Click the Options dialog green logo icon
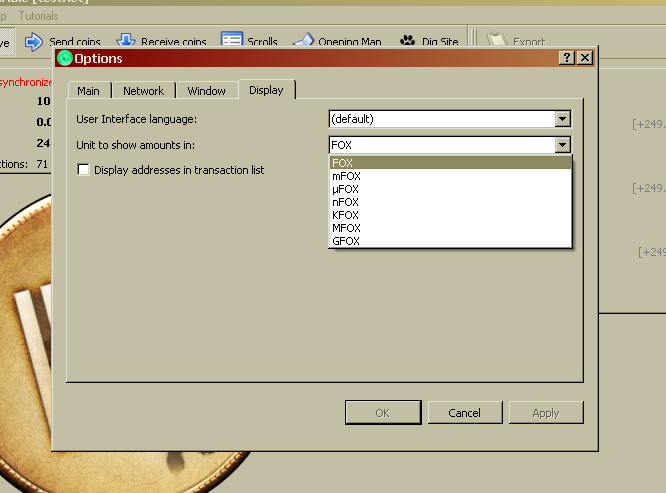 coord(65,58)
